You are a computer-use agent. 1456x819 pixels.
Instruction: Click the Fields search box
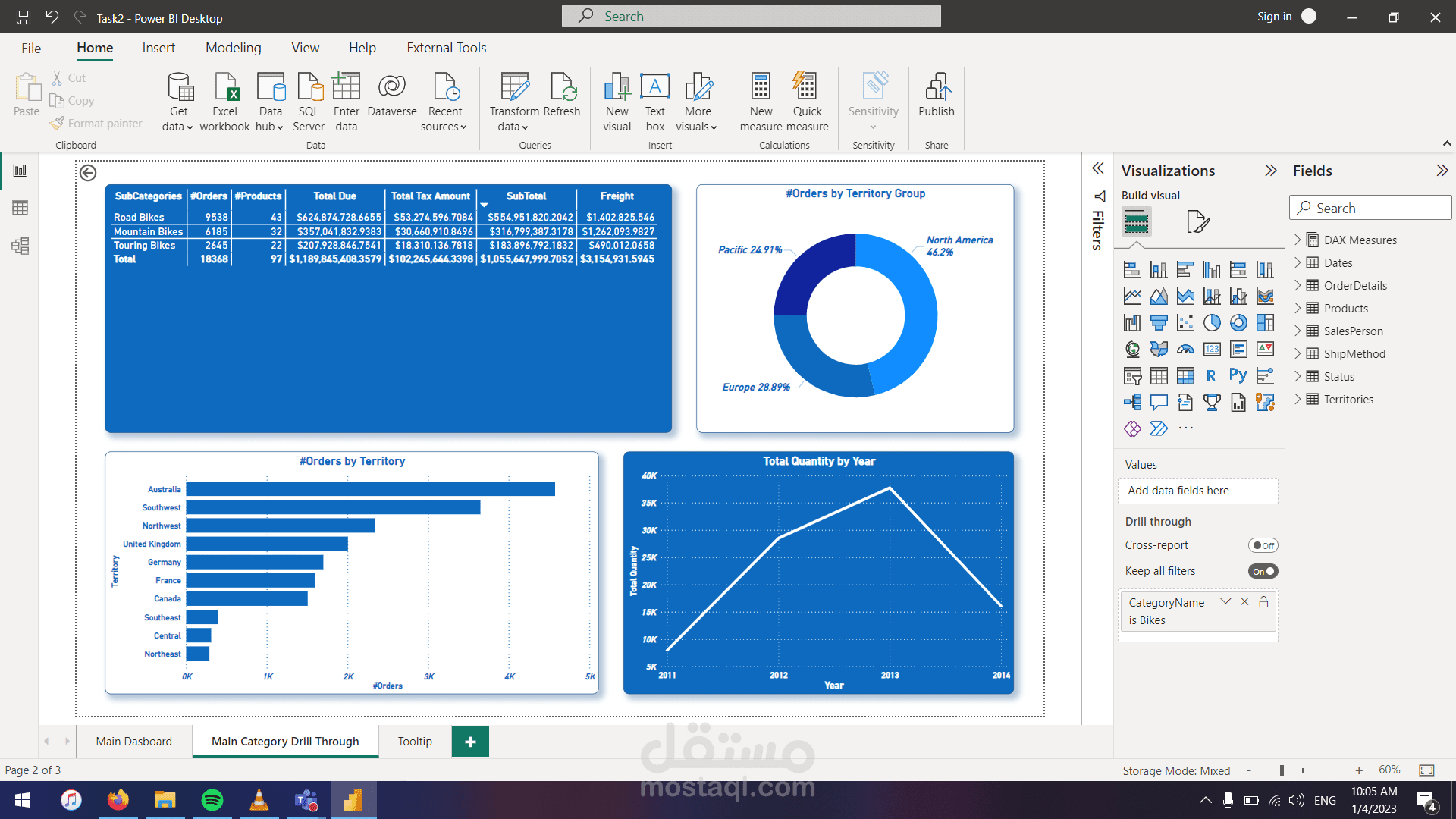pyautogui.click(x=1370, y=208)
